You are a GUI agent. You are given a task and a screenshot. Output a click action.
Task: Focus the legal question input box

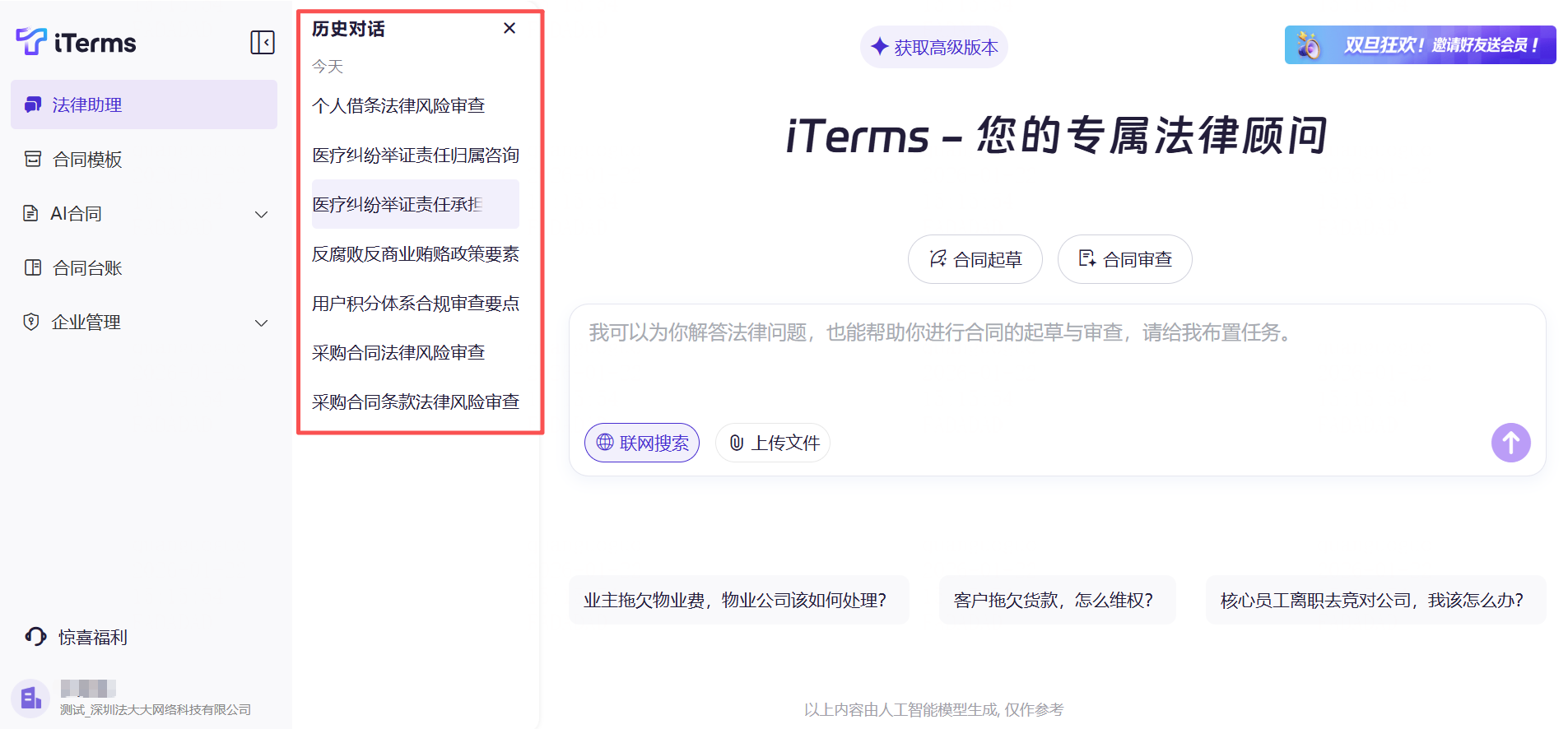click(x=1057, y=362)
